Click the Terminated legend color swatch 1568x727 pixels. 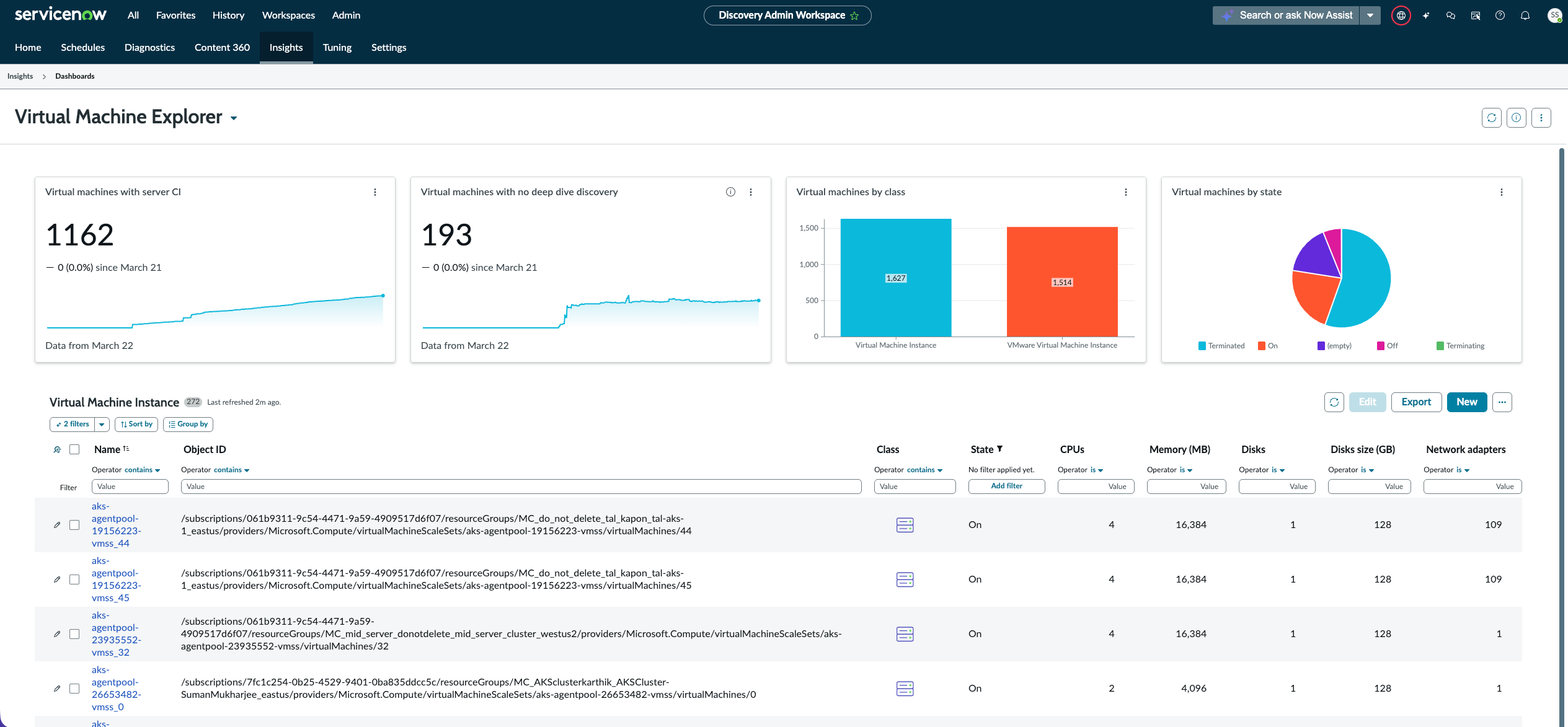pyautogui.click(x=1202, y=346)
